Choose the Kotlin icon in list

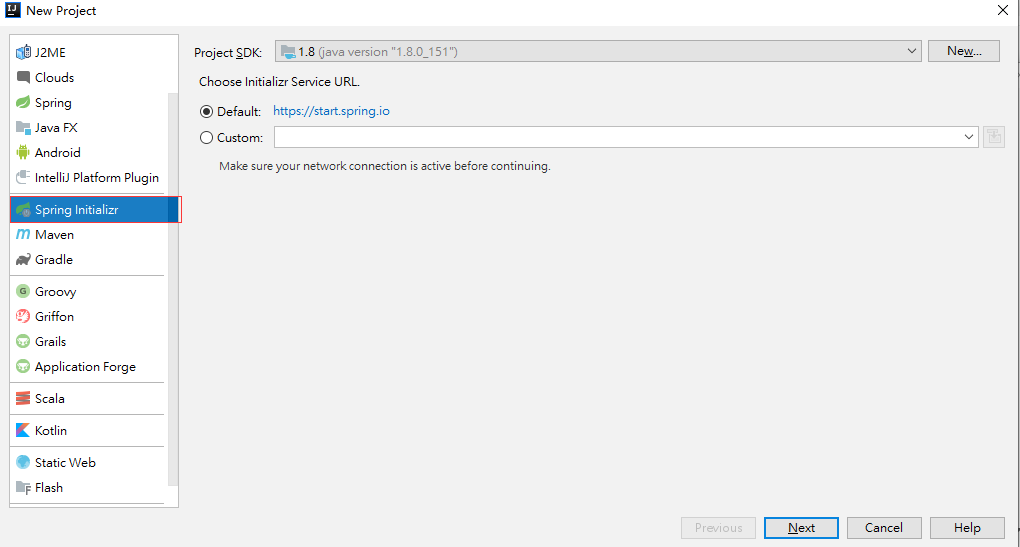click(x=24, y=431)
